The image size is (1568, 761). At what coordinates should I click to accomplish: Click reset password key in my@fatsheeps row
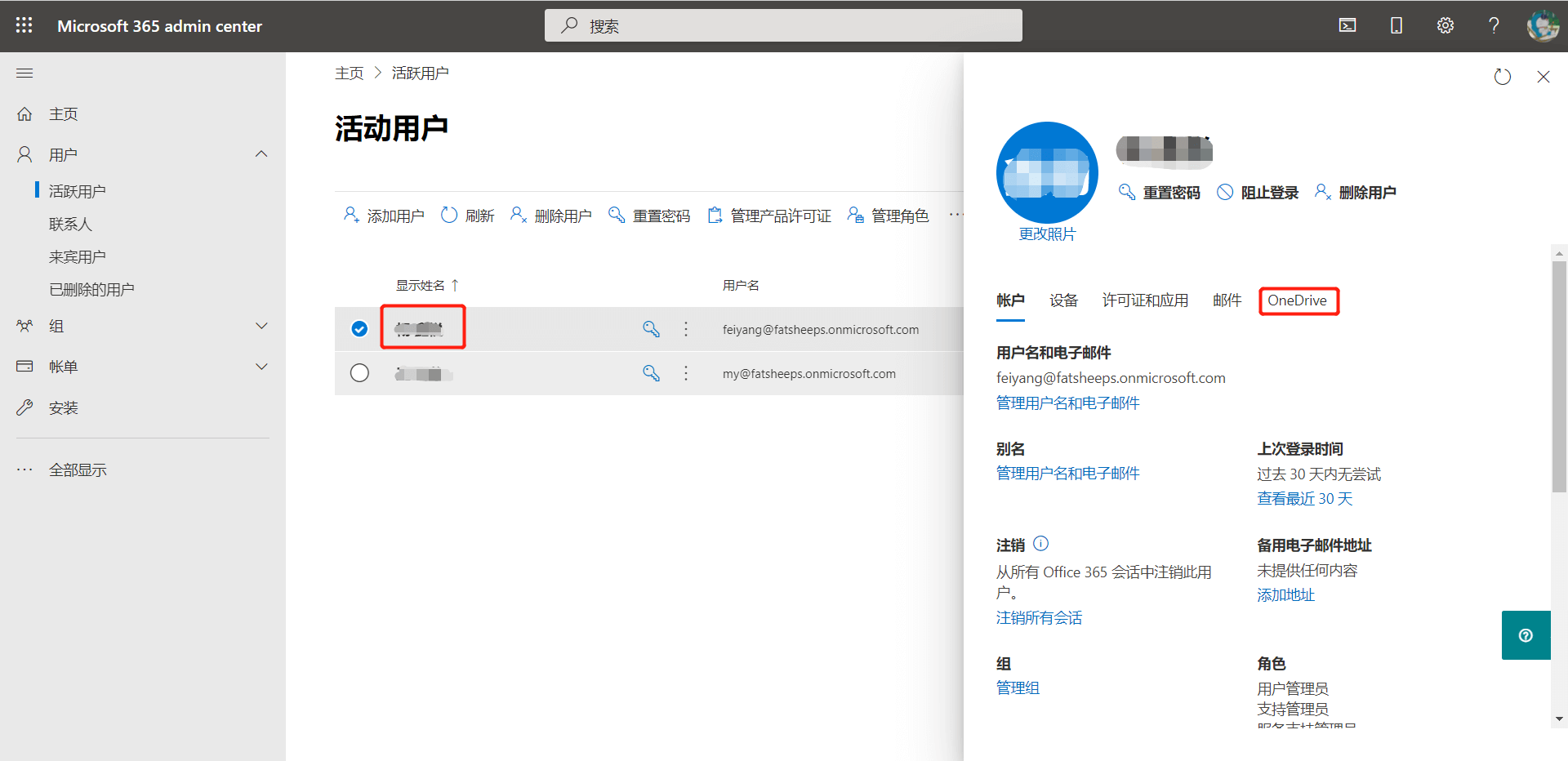pos(651,373)
